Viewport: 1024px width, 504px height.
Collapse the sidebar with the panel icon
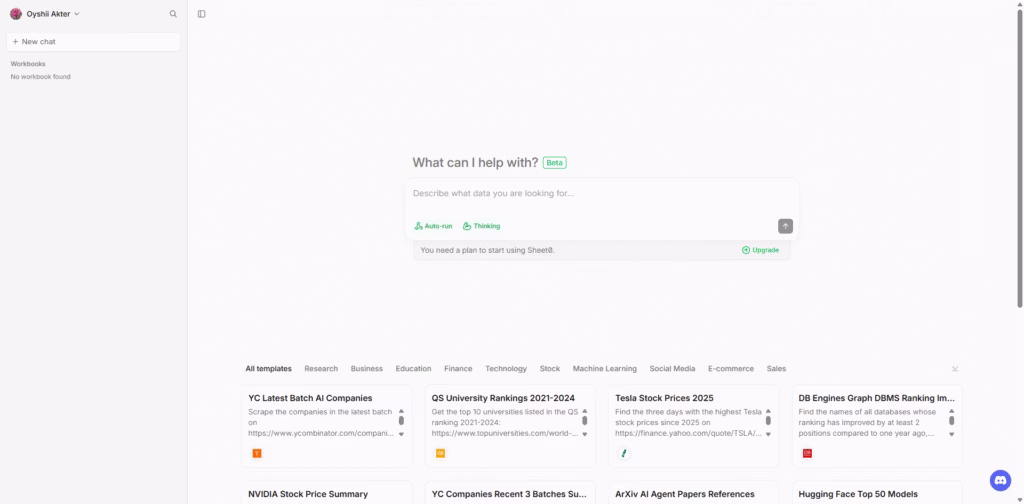[x=202, y=14]
